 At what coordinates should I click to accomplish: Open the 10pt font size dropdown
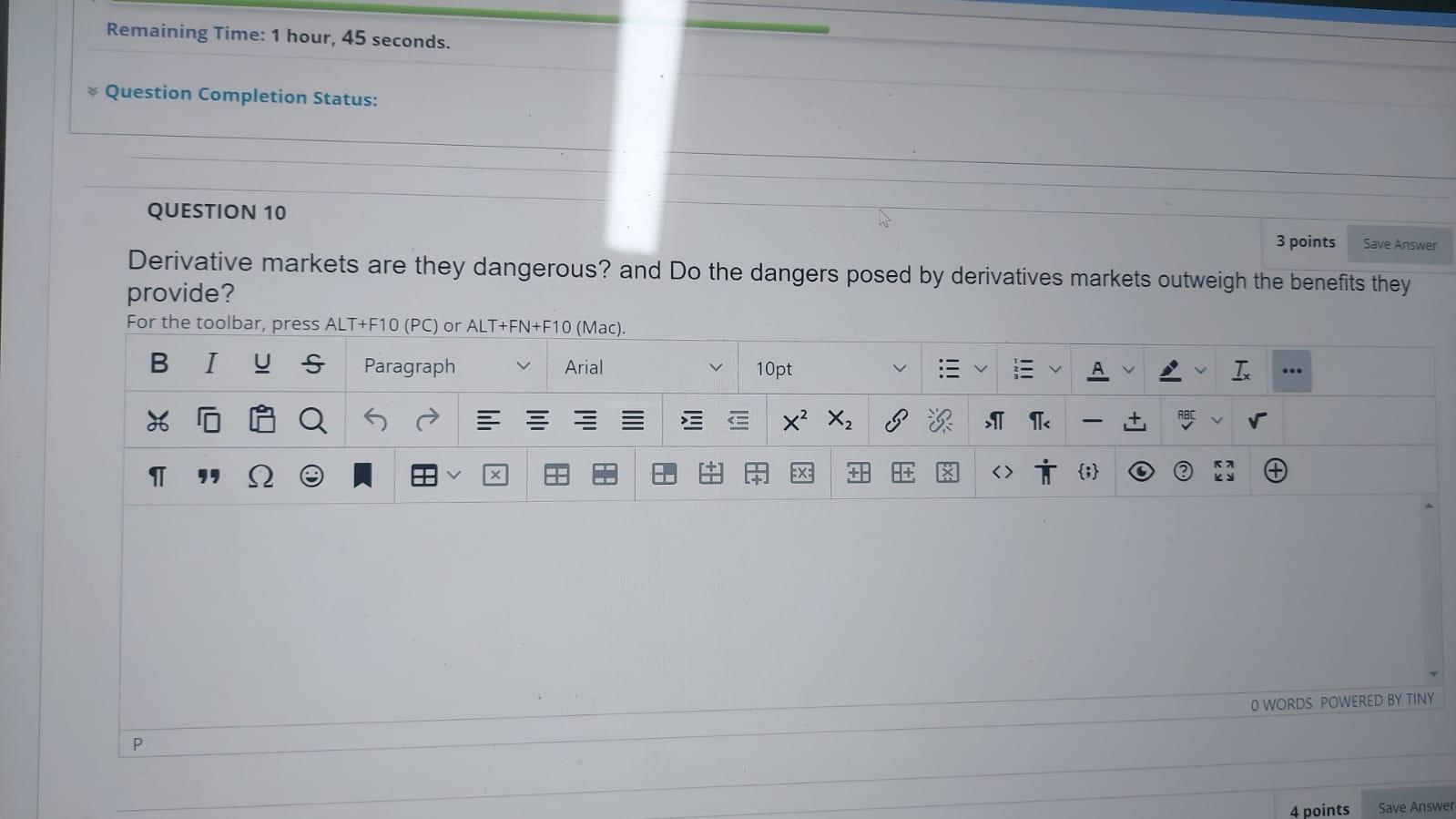pyautogui.click(x=830, y=368)
